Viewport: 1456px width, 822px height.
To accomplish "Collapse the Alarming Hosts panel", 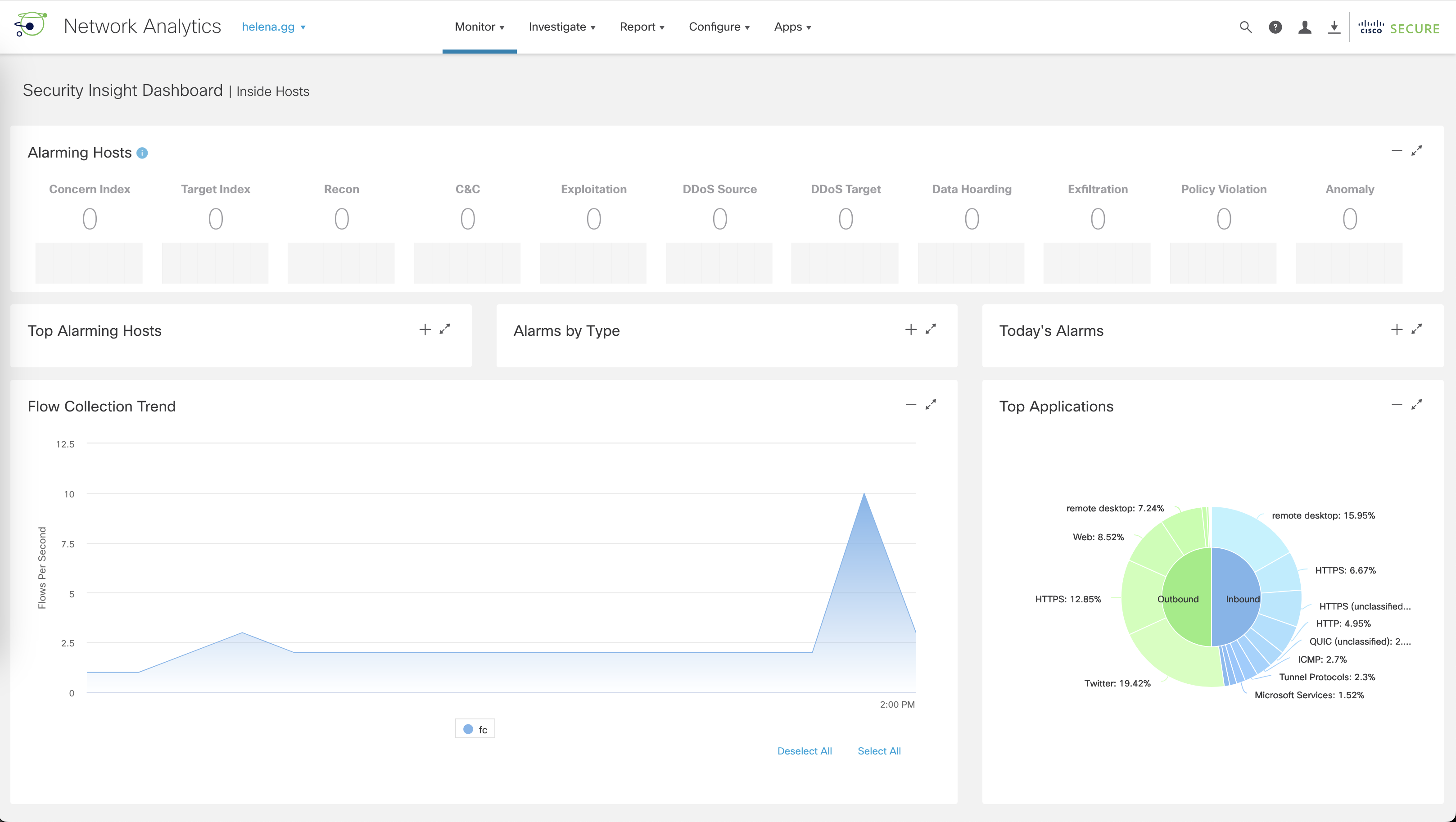I will (x=1397, y=151).
